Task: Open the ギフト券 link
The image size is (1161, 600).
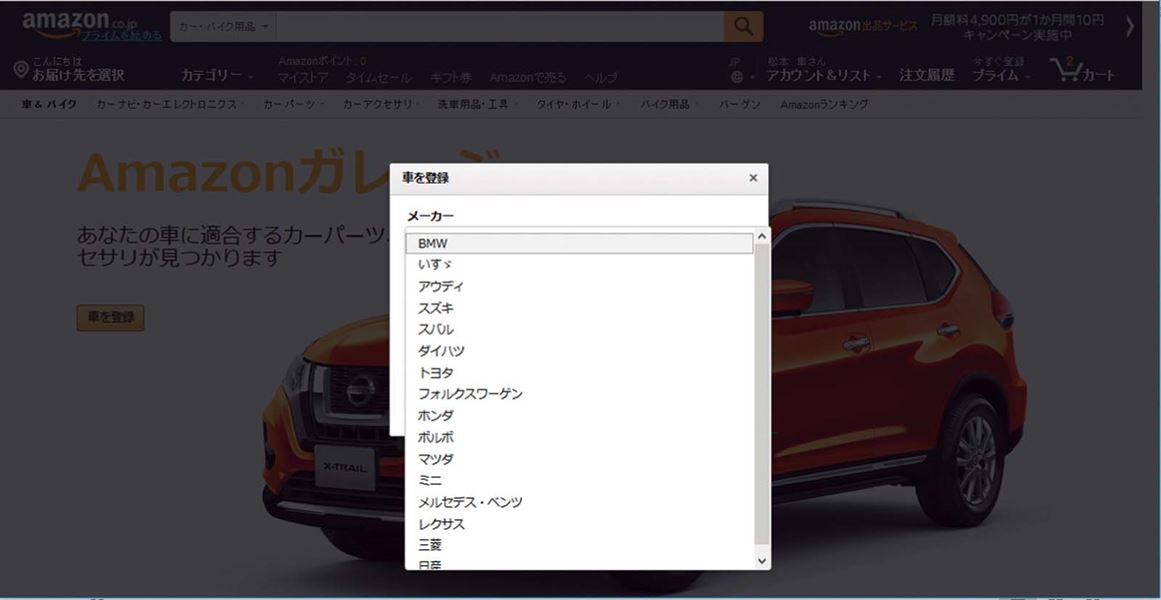Action: coord(451,78)
